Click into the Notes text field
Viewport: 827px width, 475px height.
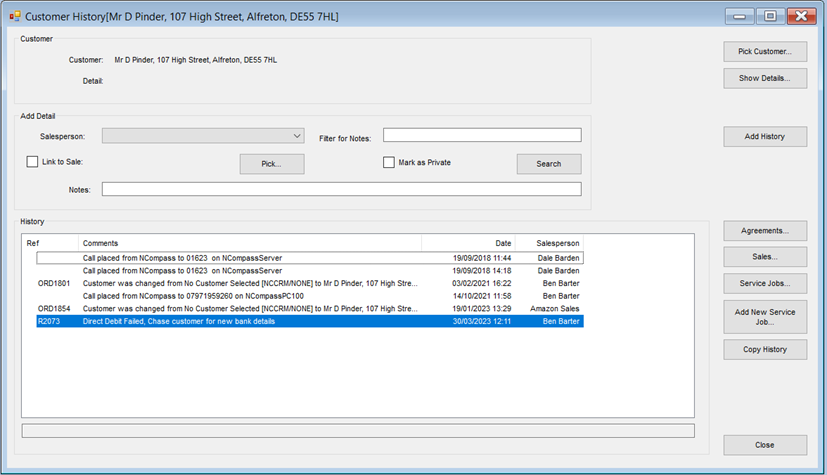341,189
